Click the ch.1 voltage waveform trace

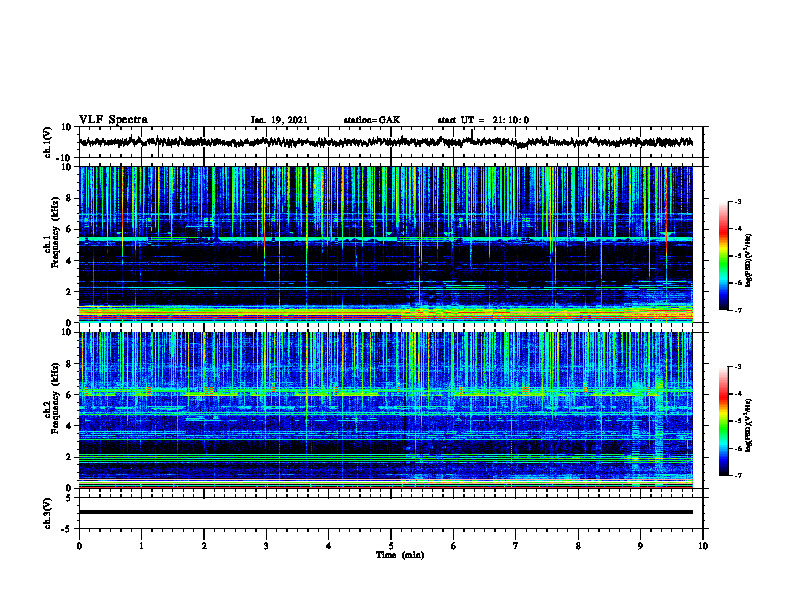[x=386, y=142]
